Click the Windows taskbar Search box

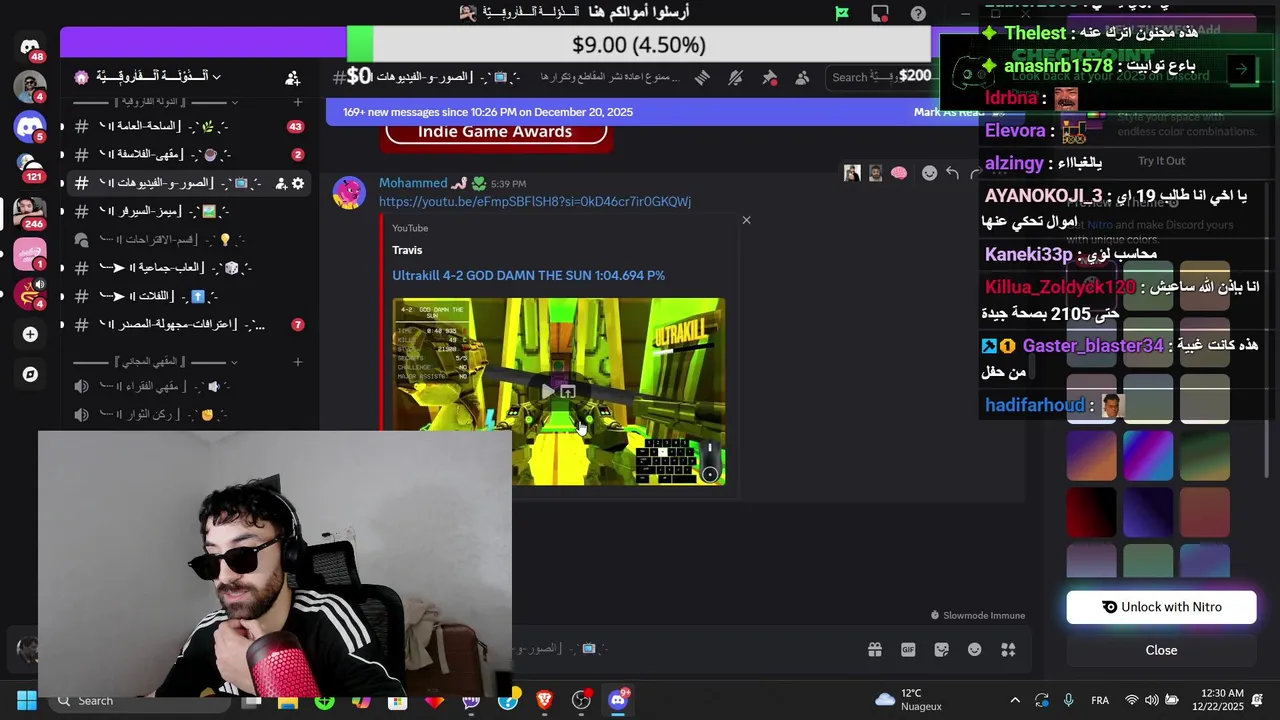pyautogui.click(x=140, y=700)
